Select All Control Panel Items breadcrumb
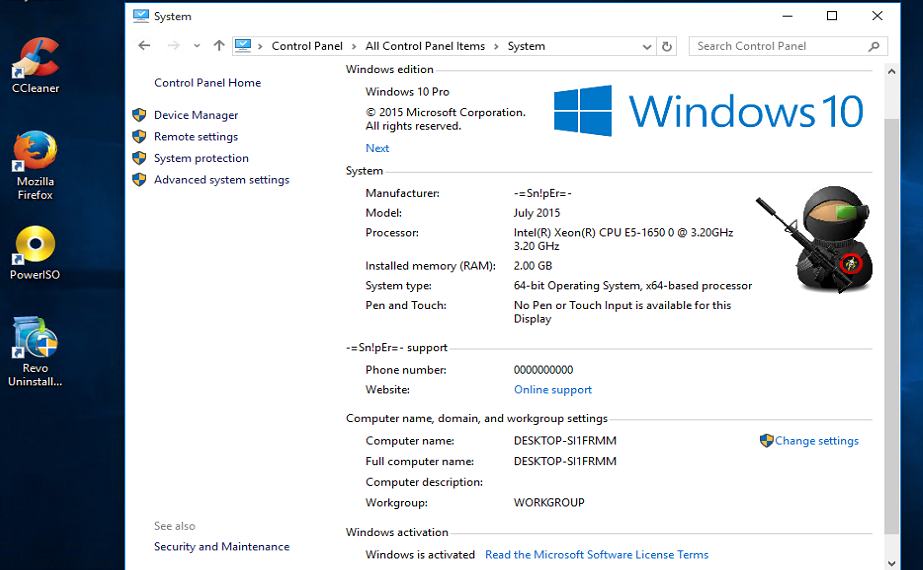 tap(425, 46)
